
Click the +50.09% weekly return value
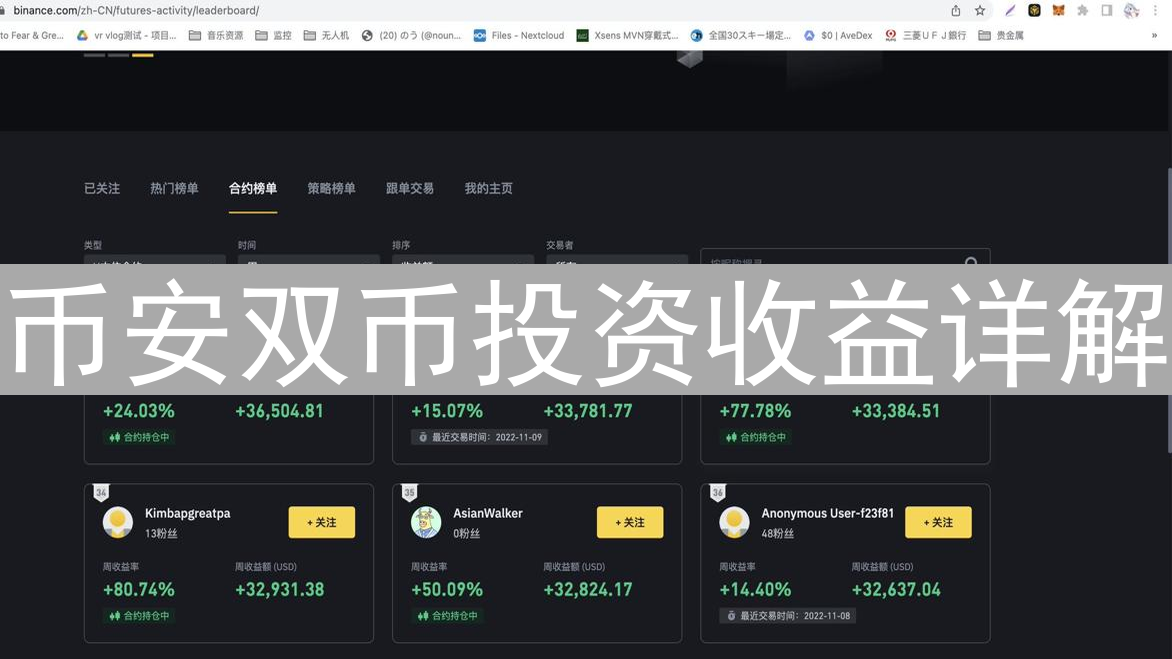[447, 590]
